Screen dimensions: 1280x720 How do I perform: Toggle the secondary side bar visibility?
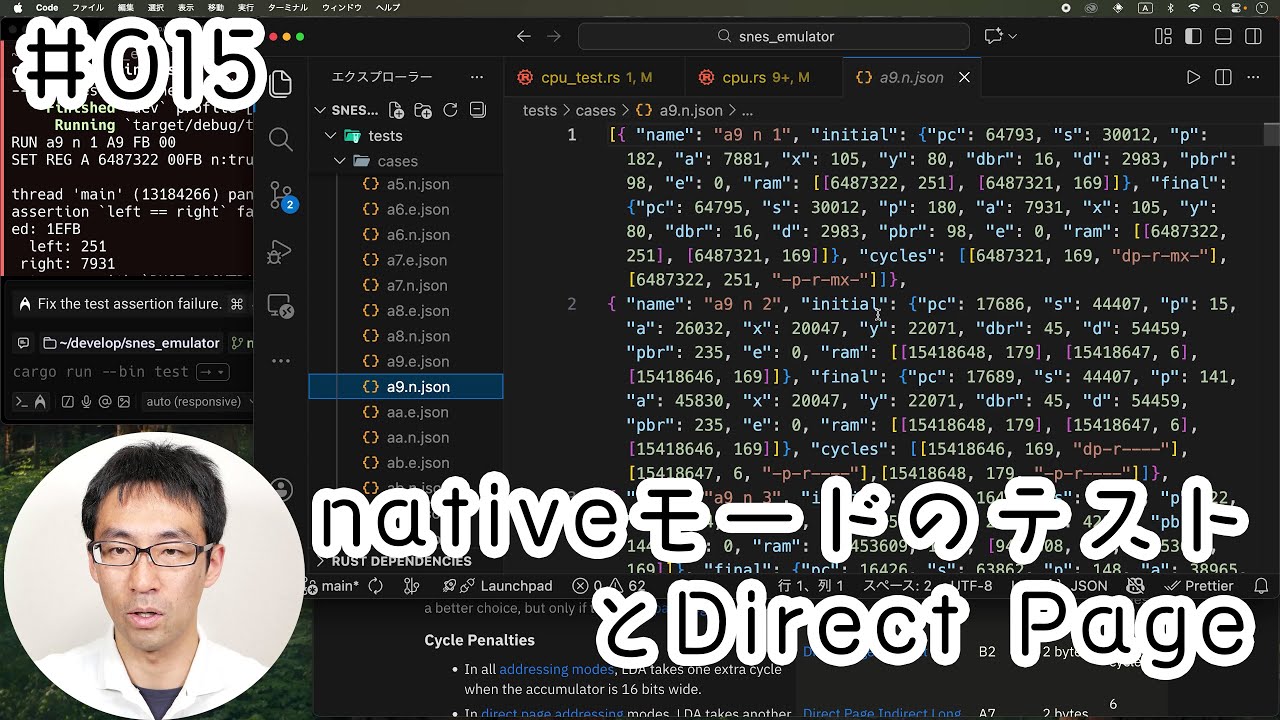(1253, 36)
